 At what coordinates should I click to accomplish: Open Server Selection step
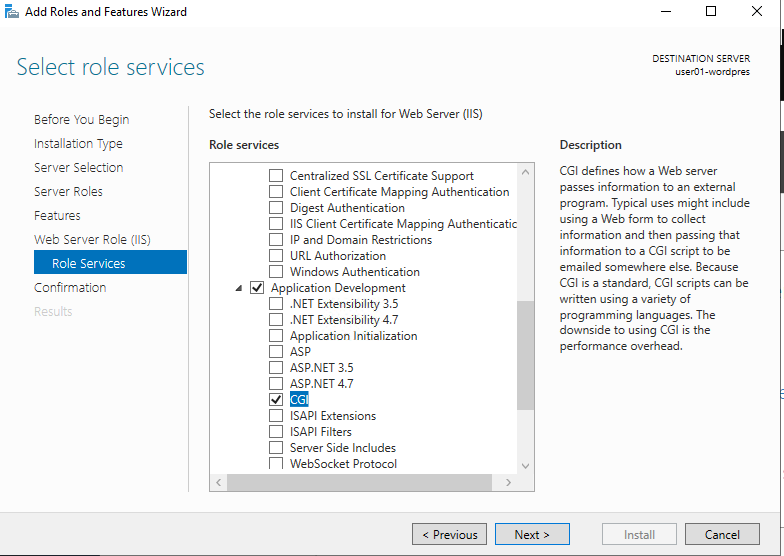[x=78, y=168]
